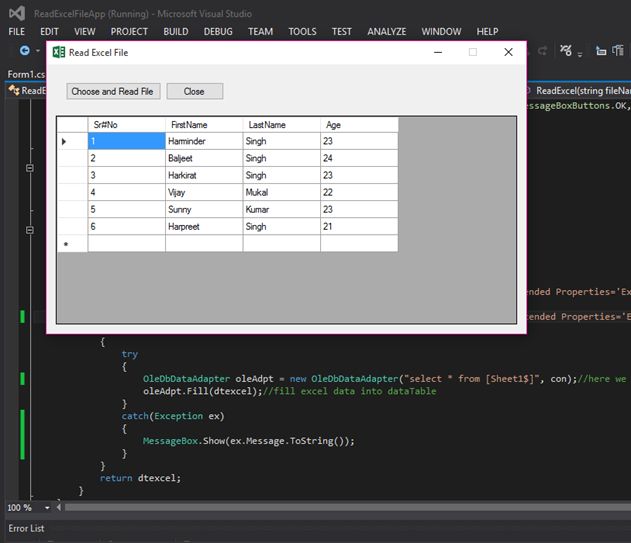Viewport: 631px width, 543px height.
Task: Click the navigate backward toolbar arrow
Action: 24,50
